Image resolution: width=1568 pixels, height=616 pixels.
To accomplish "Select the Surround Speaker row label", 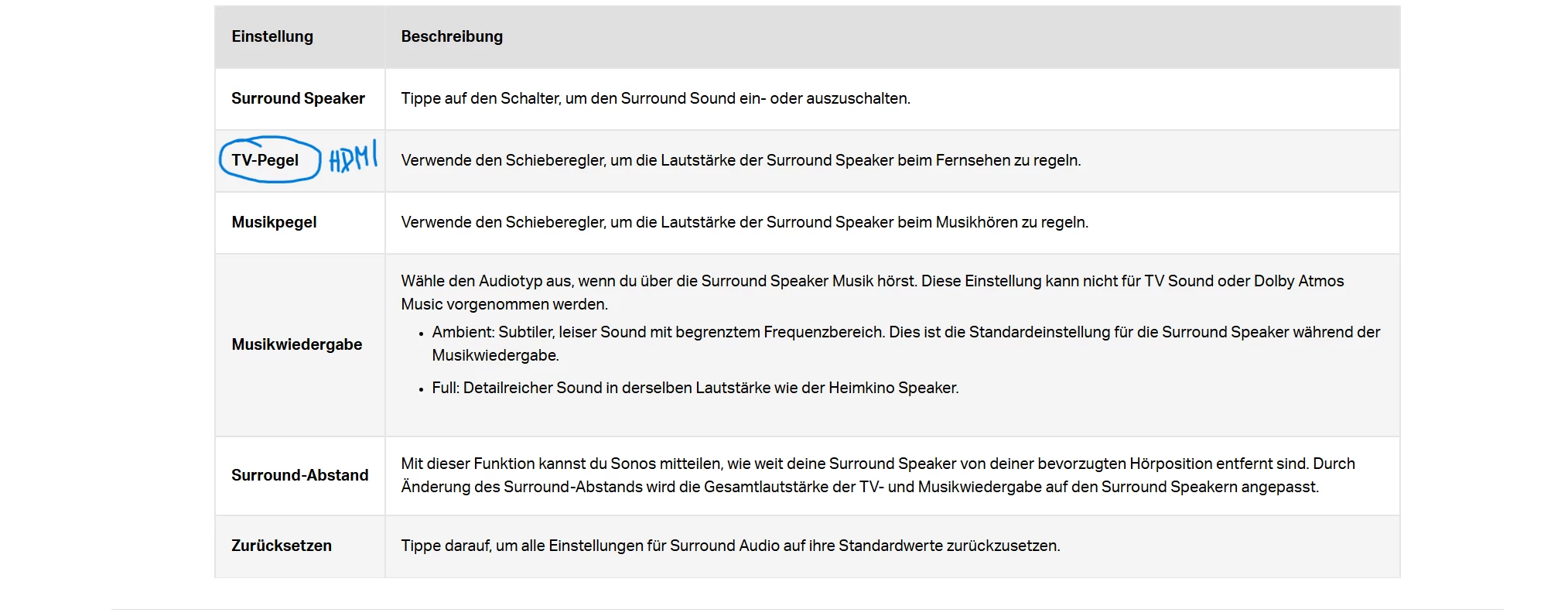I will 298,98.
